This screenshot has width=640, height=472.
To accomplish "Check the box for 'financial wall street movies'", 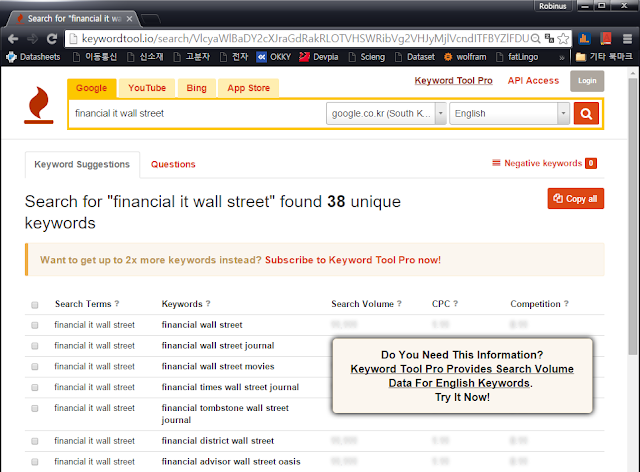I will pos(35,367).
